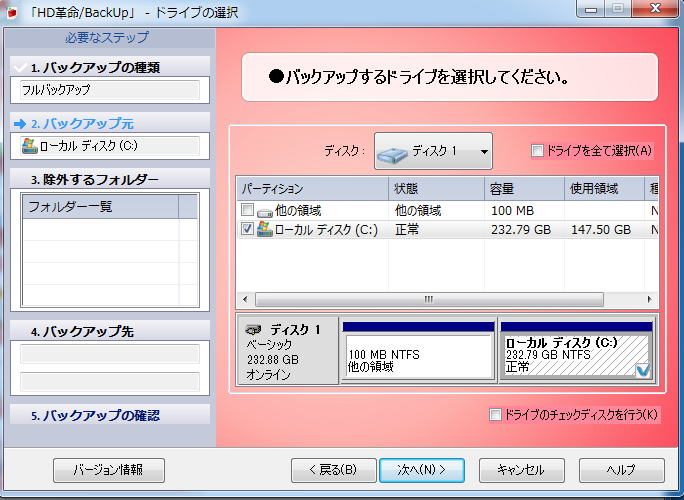Click the blue arrow next to バックアップ元 step
The image size is (684, 500).
coord(19,124)
